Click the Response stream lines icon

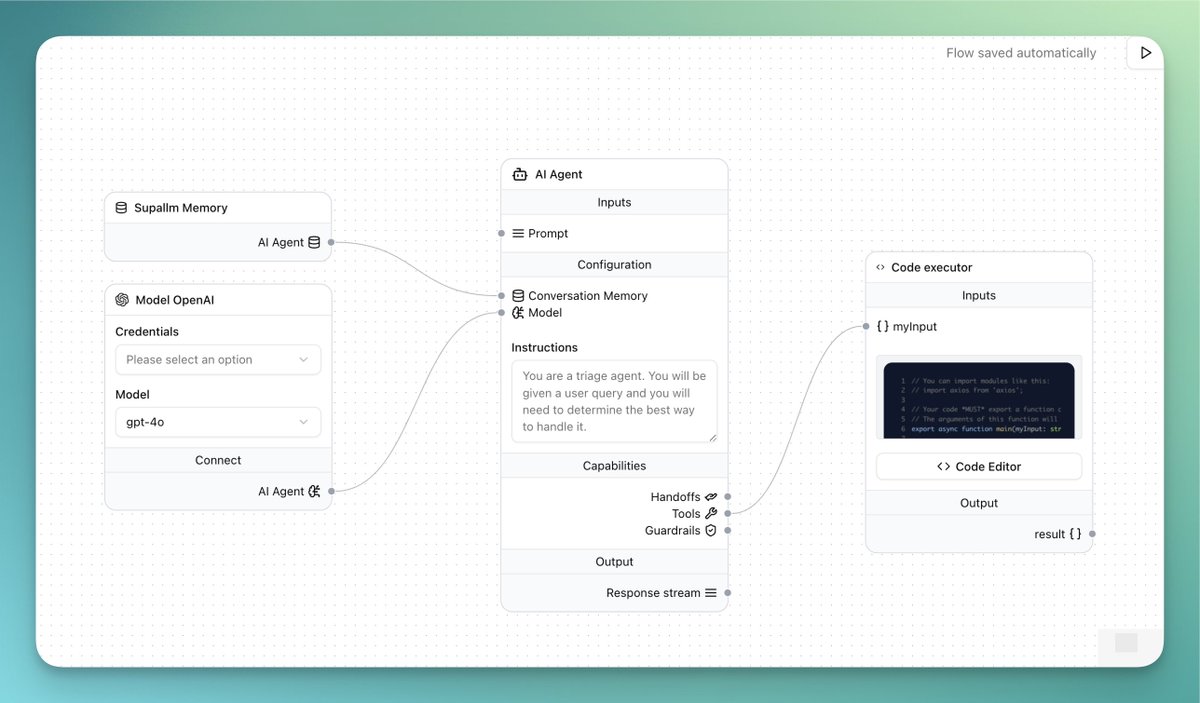point(713,592)
